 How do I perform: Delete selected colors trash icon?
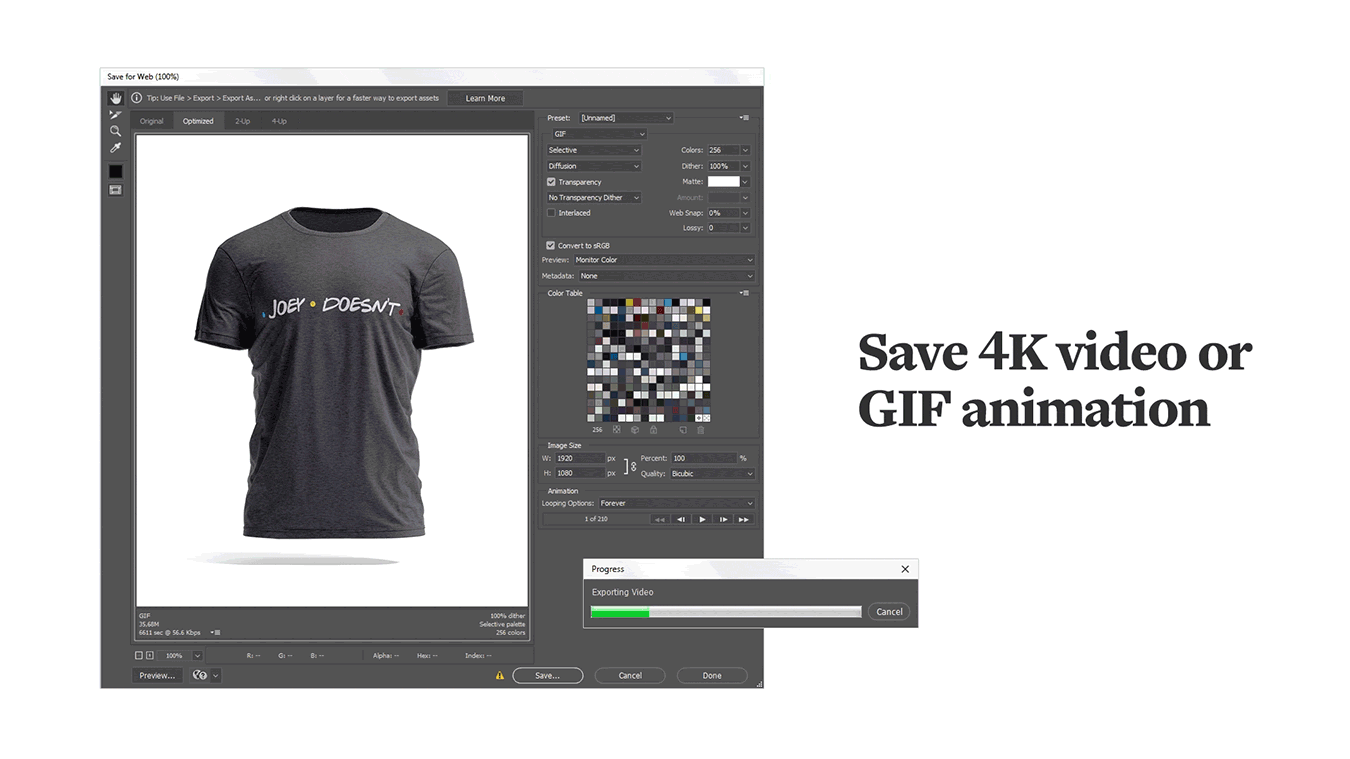pos(700,430)
